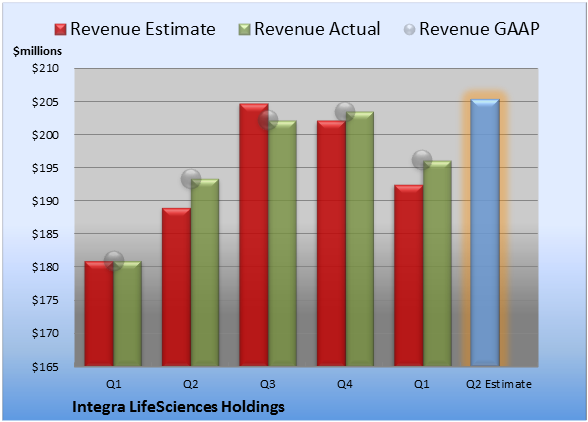Click the green Revenue Actual legend swatch
This screenshot has height=422, width=588.
[x=244, y=30]
